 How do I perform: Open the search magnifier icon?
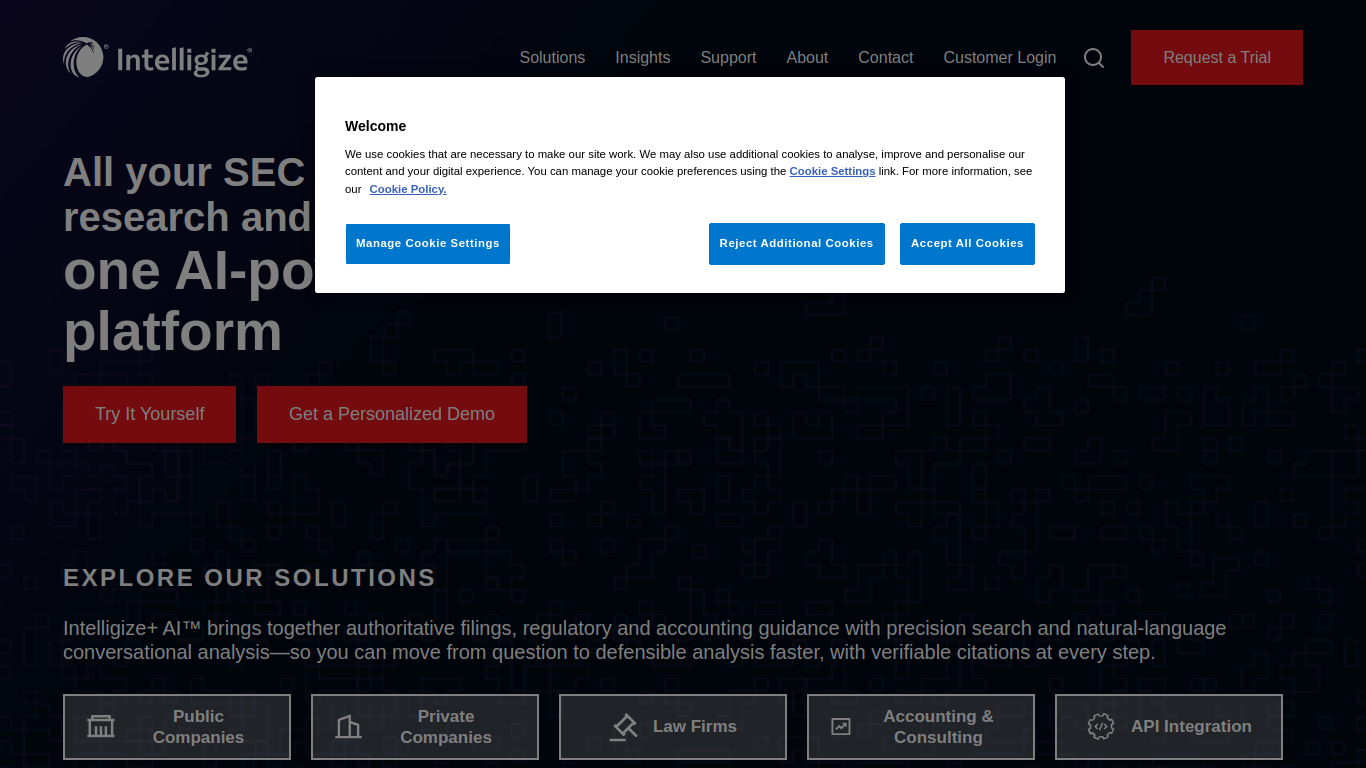tap(1094, 58)
